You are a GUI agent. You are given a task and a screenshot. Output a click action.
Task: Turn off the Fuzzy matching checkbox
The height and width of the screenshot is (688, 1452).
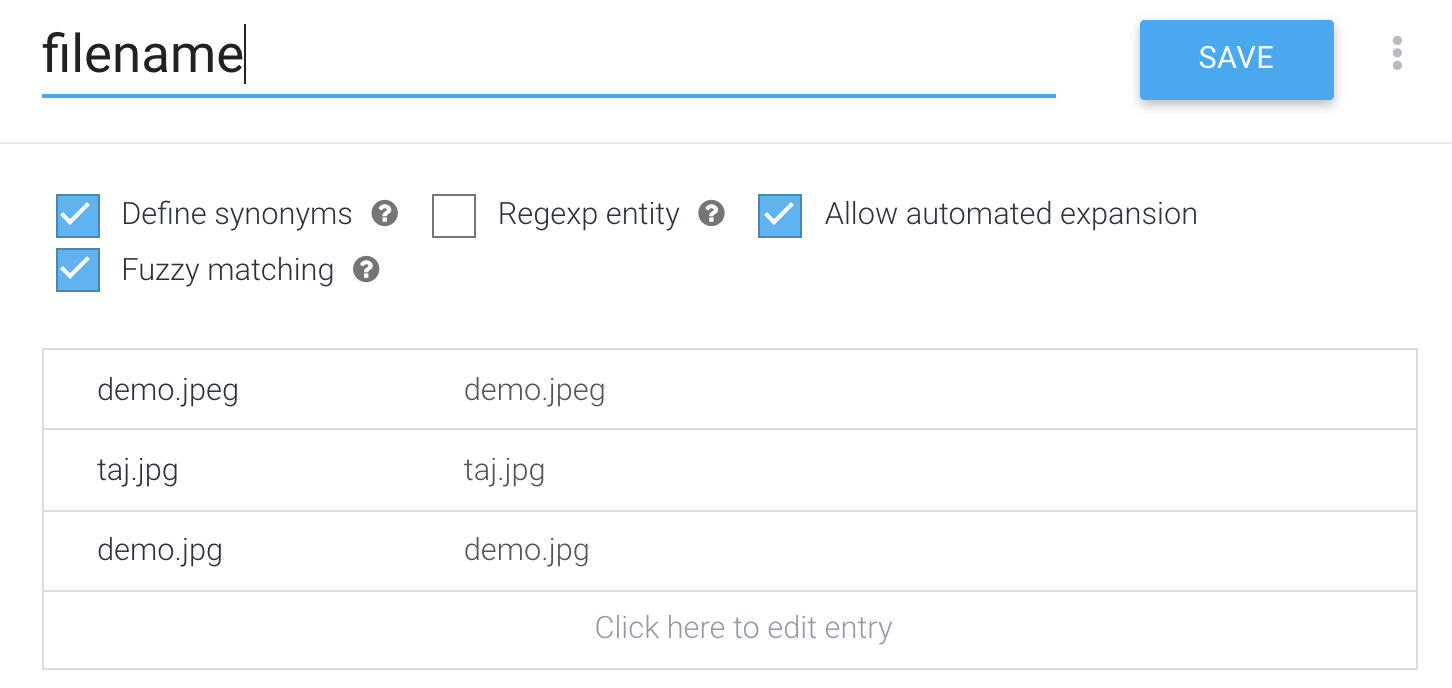click(78, 270)
